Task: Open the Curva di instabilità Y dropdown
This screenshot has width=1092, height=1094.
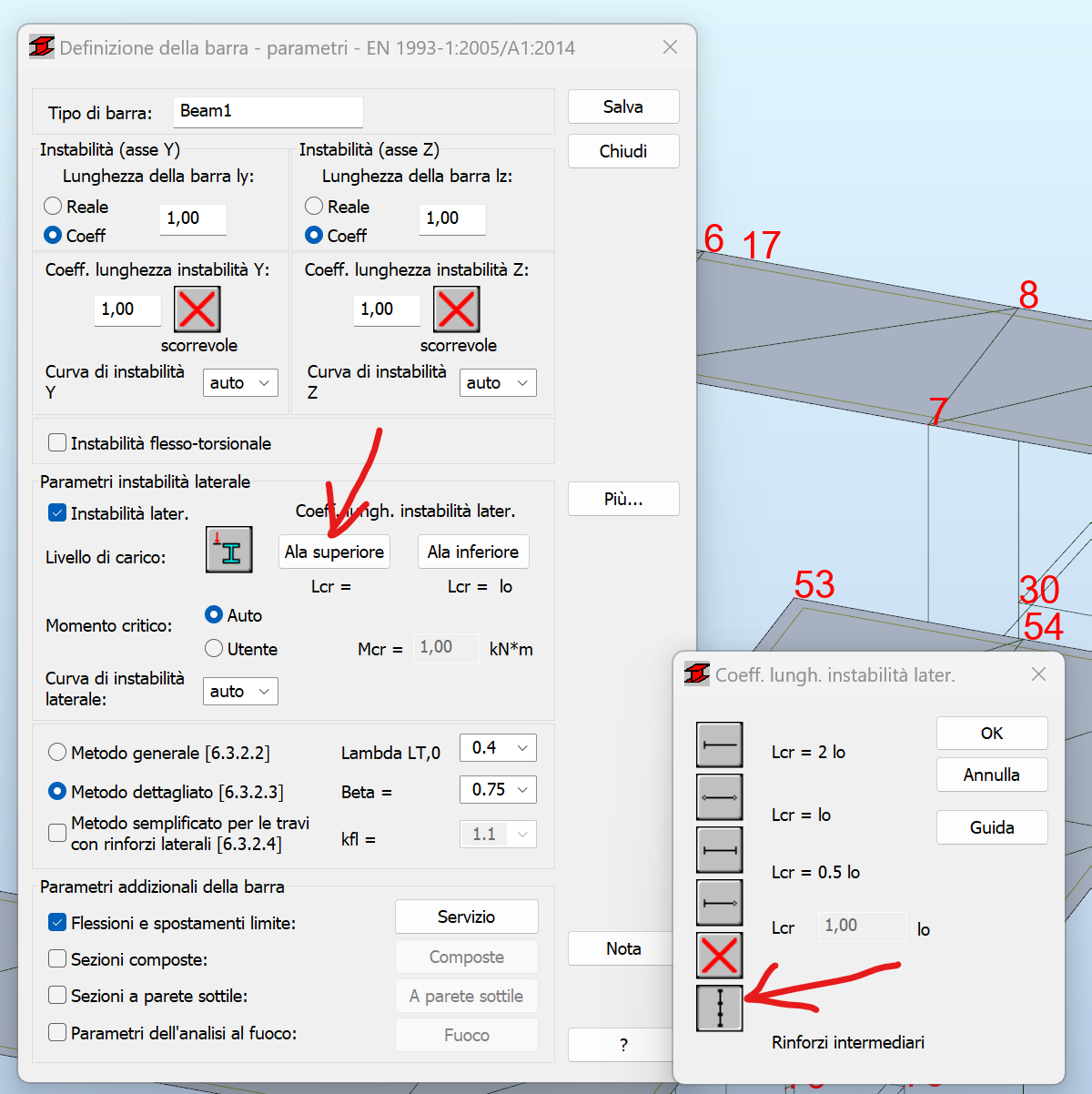Action: tap(239, 382)
